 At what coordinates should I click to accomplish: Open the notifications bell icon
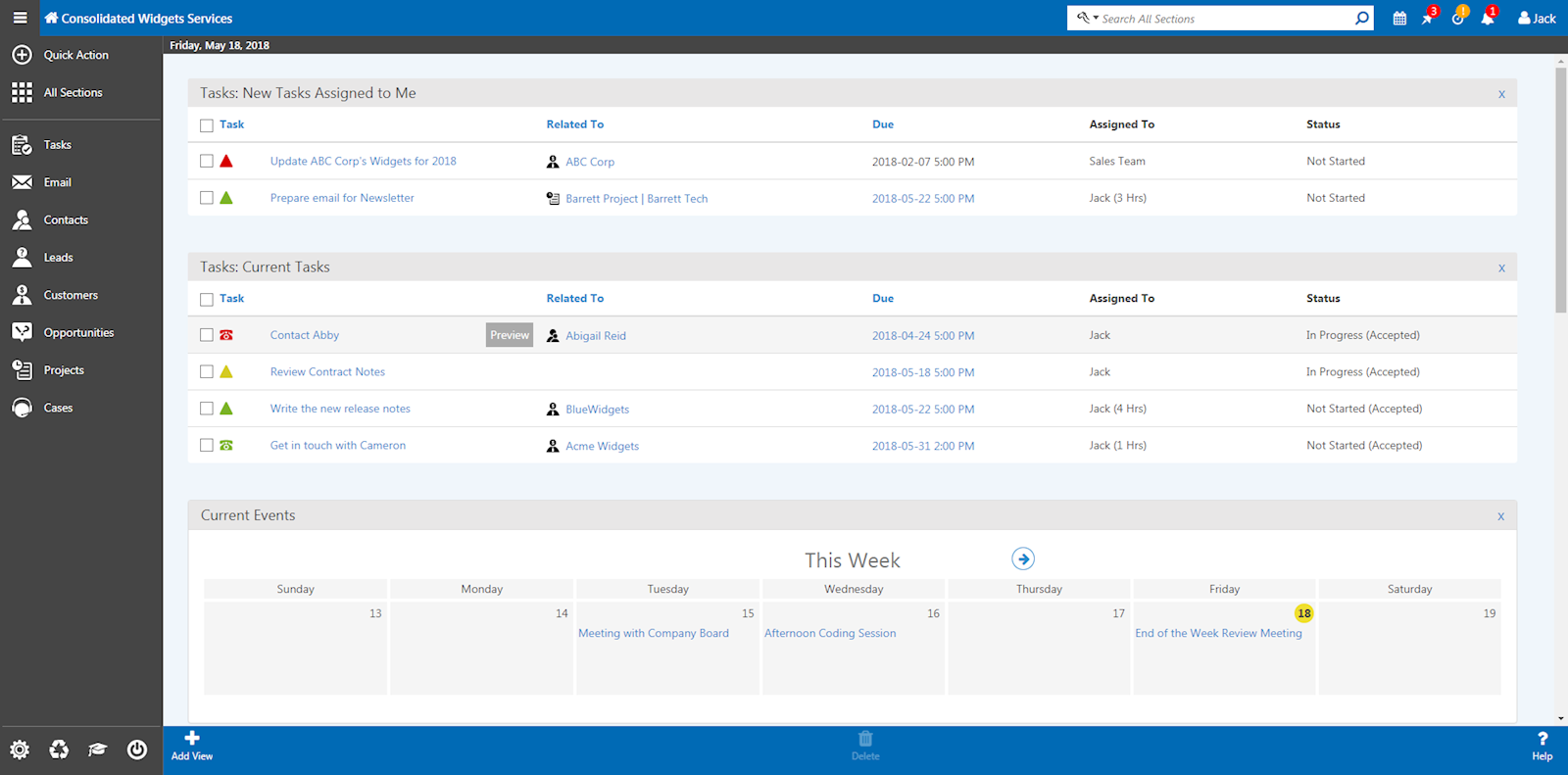[1488, 18]
